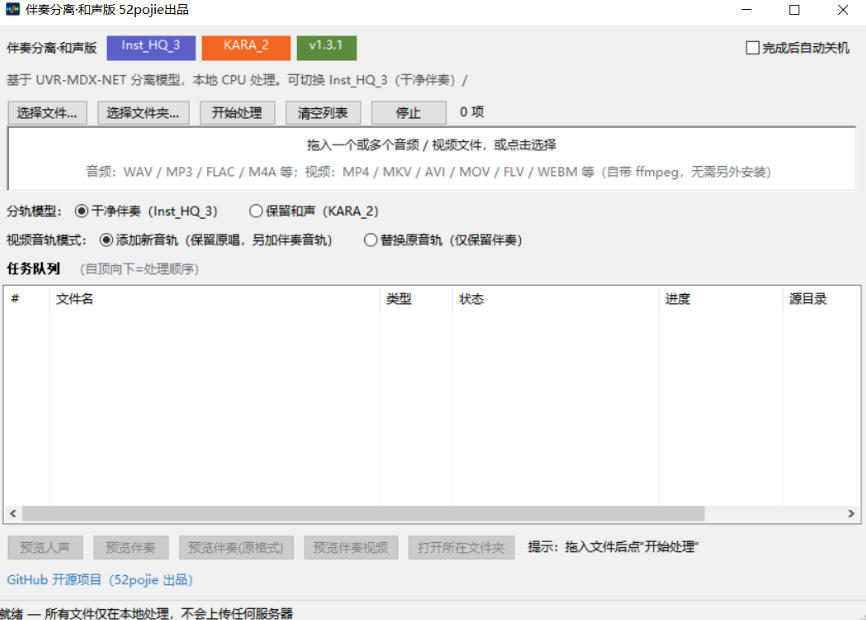The width and height of the screenshot is (866, 620).
Task: Open the 选择文件... file picker button
Action: click(47, 113)
